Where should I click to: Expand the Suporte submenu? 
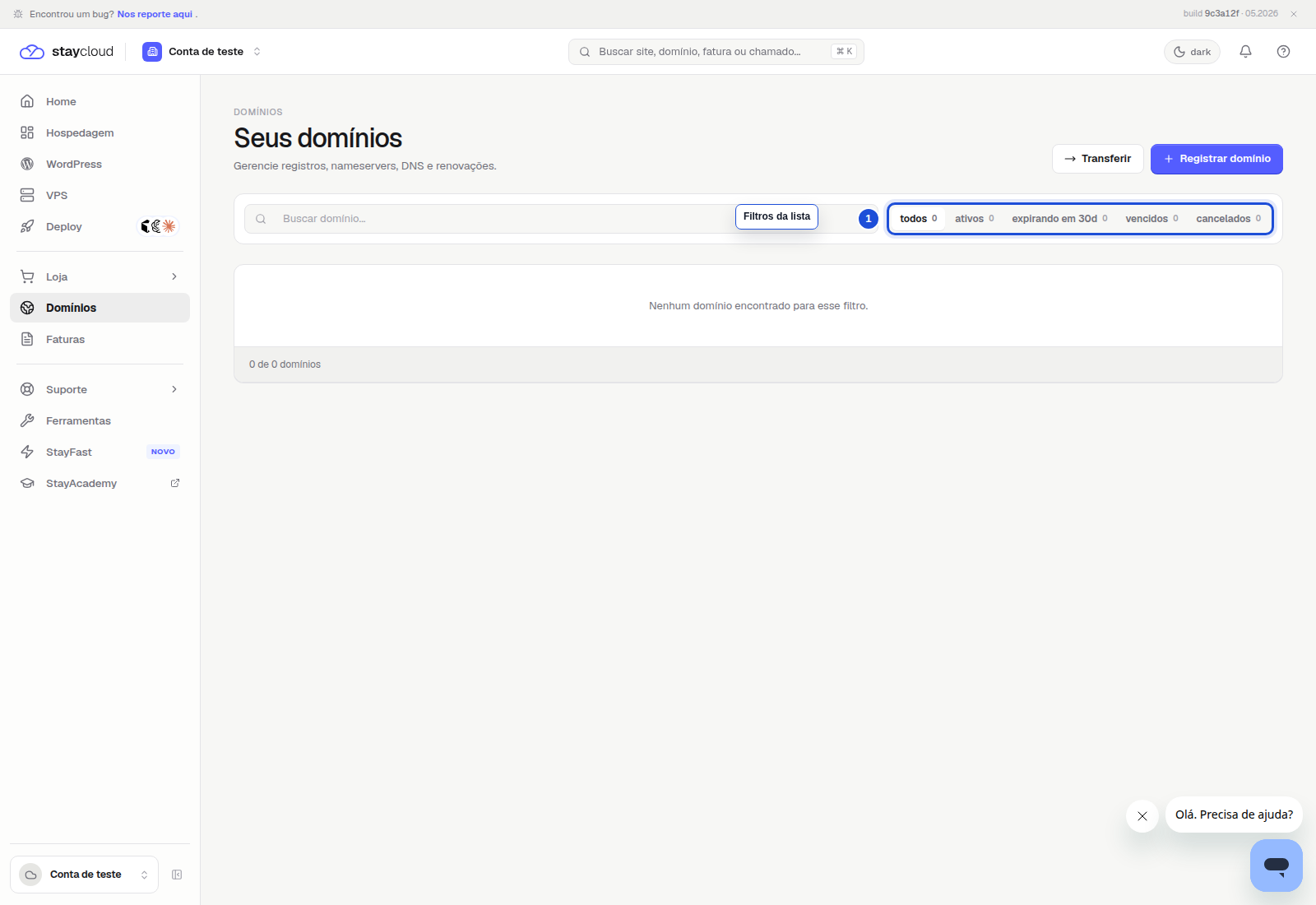100,389
